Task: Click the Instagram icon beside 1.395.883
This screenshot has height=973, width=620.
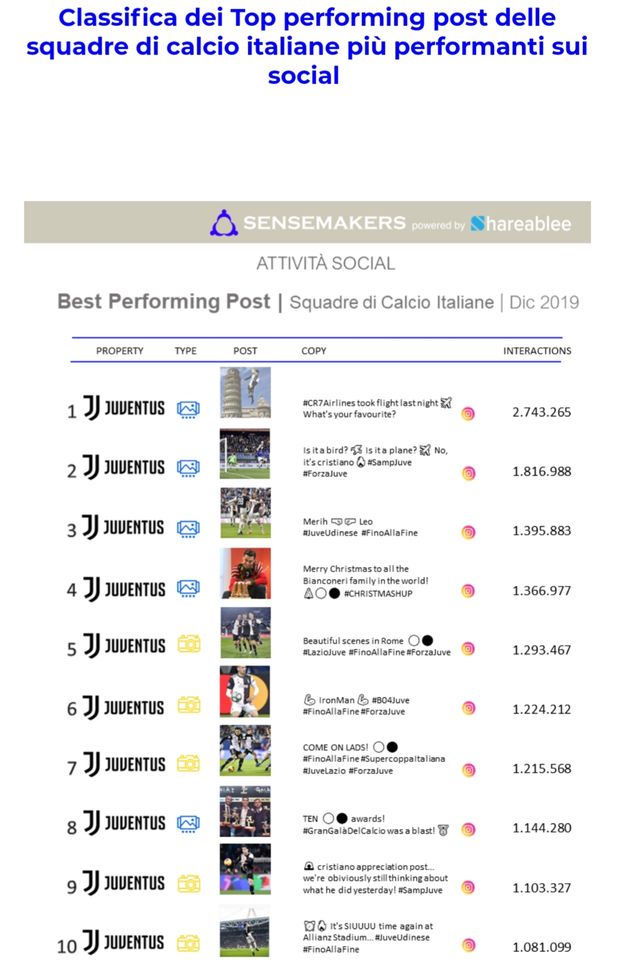Action: (x=468, y=532)
